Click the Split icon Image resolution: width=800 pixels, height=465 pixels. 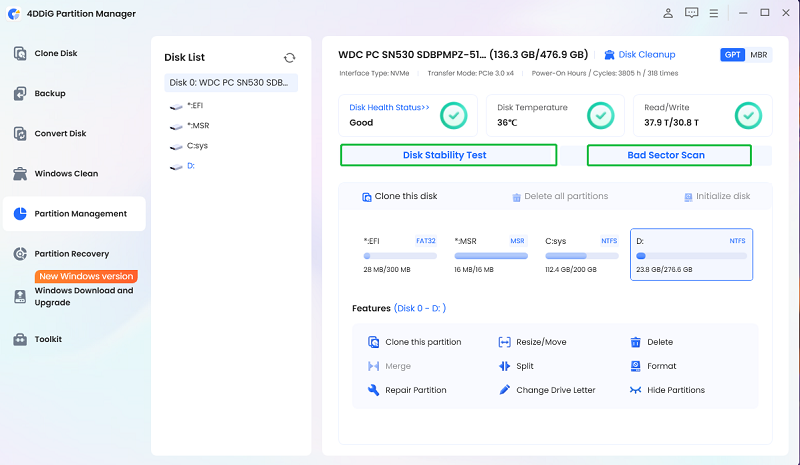(504, 366)
